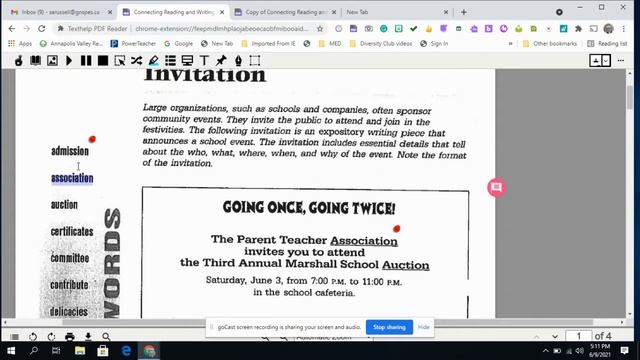640x360 pixels.
Task: Open the Windows Start menu
Action: click(x=11, y=351)
